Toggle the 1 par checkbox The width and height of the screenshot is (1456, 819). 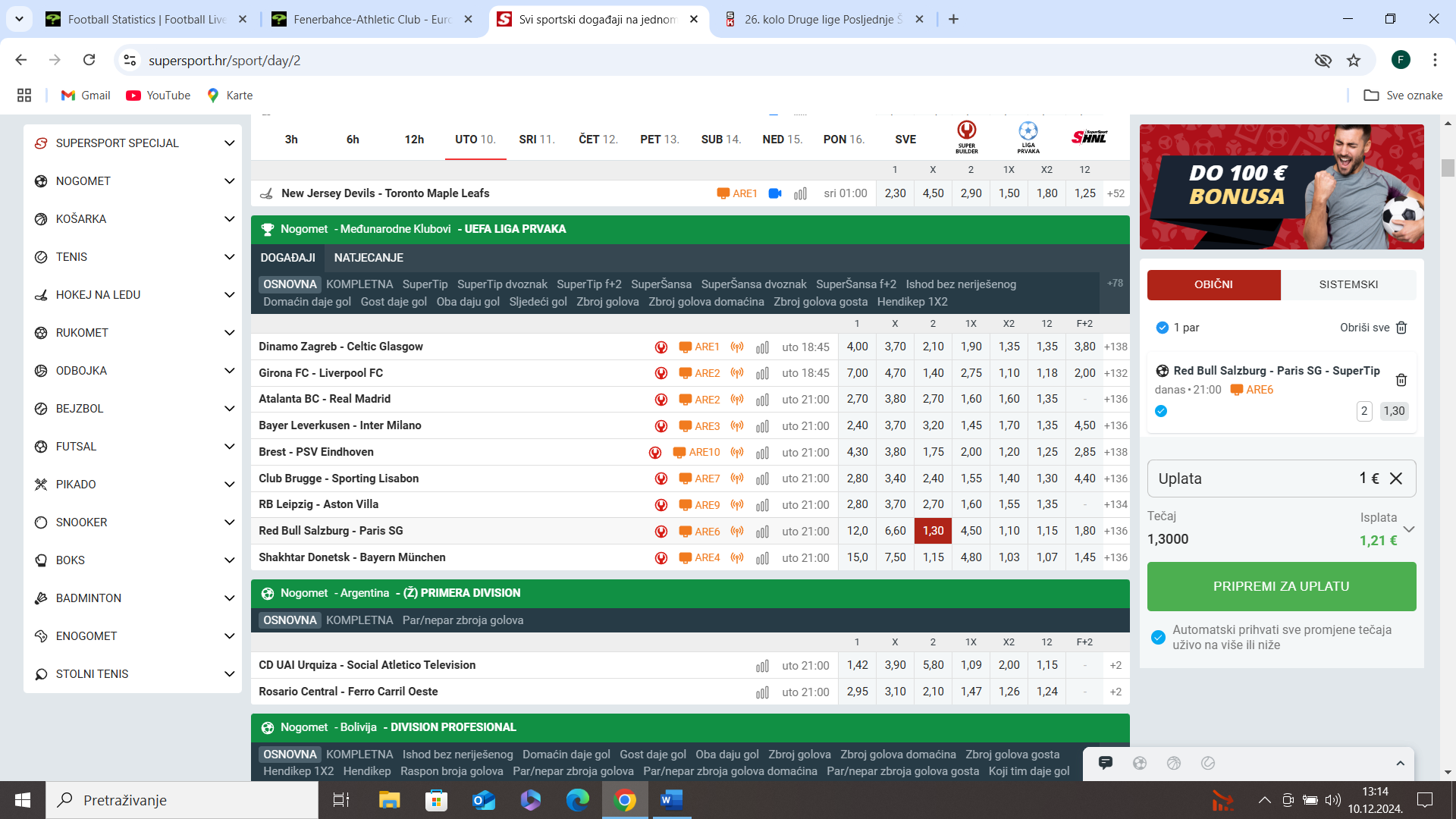tap(1162, 328)
